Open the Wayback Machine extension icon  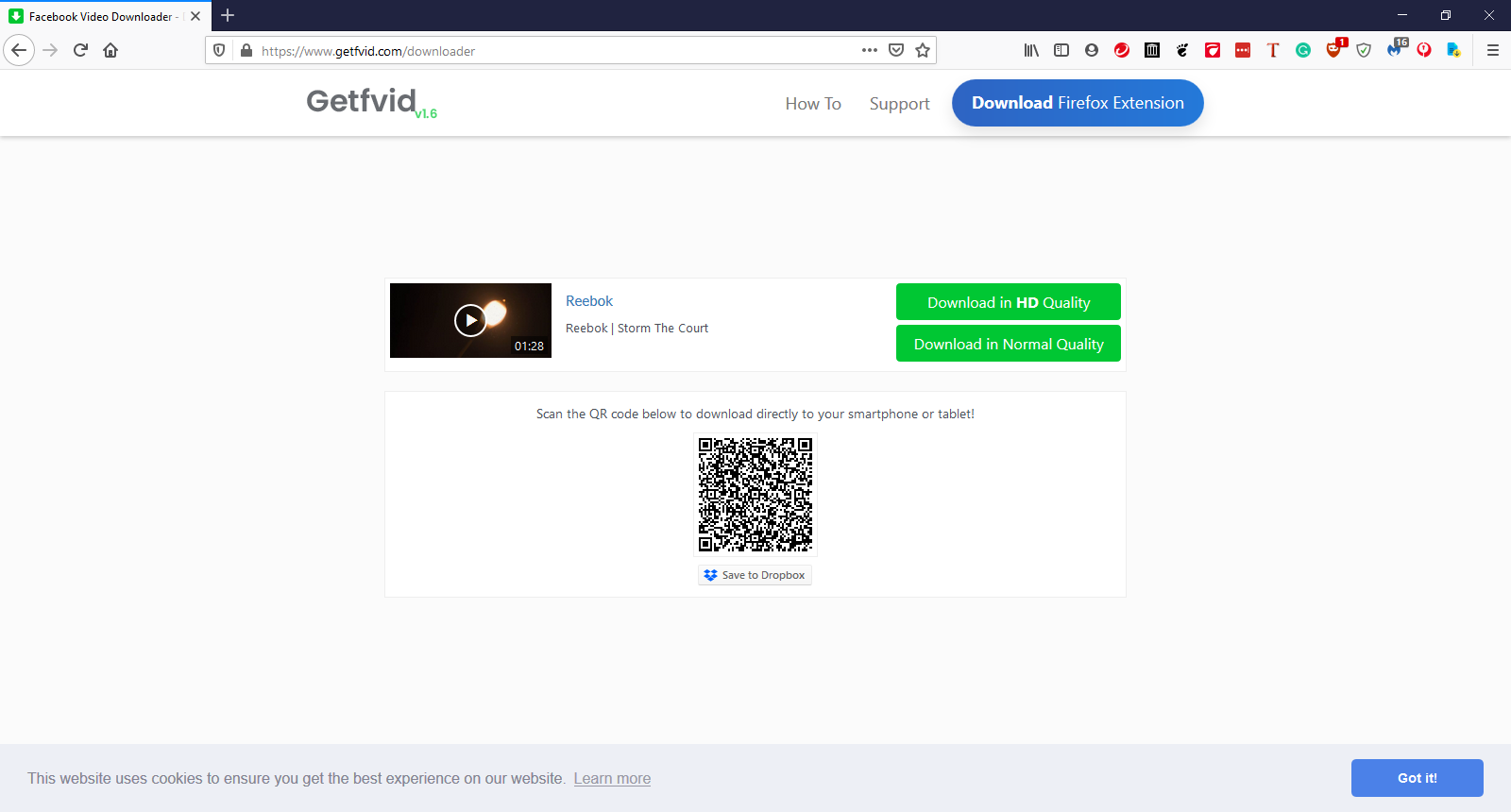pyautogui.click(x=1152, y=50)
